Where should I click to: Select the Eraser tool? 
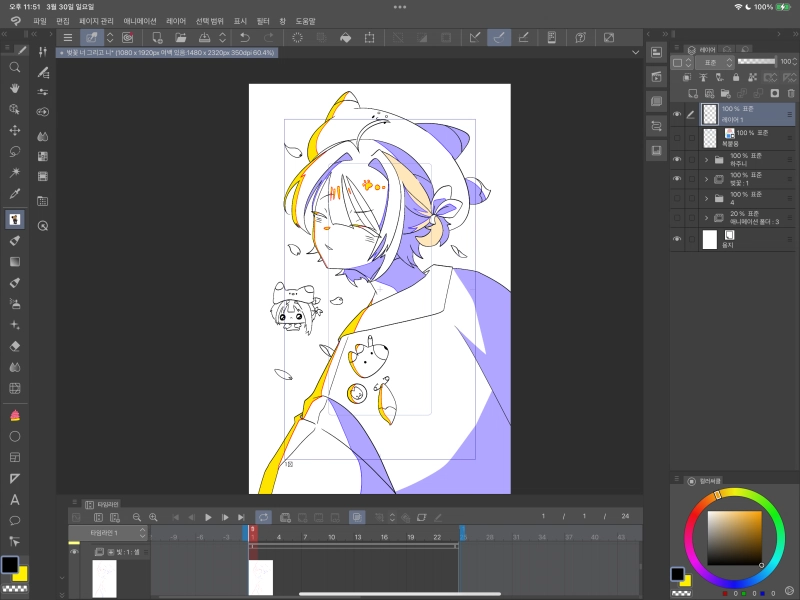(15, 346)
